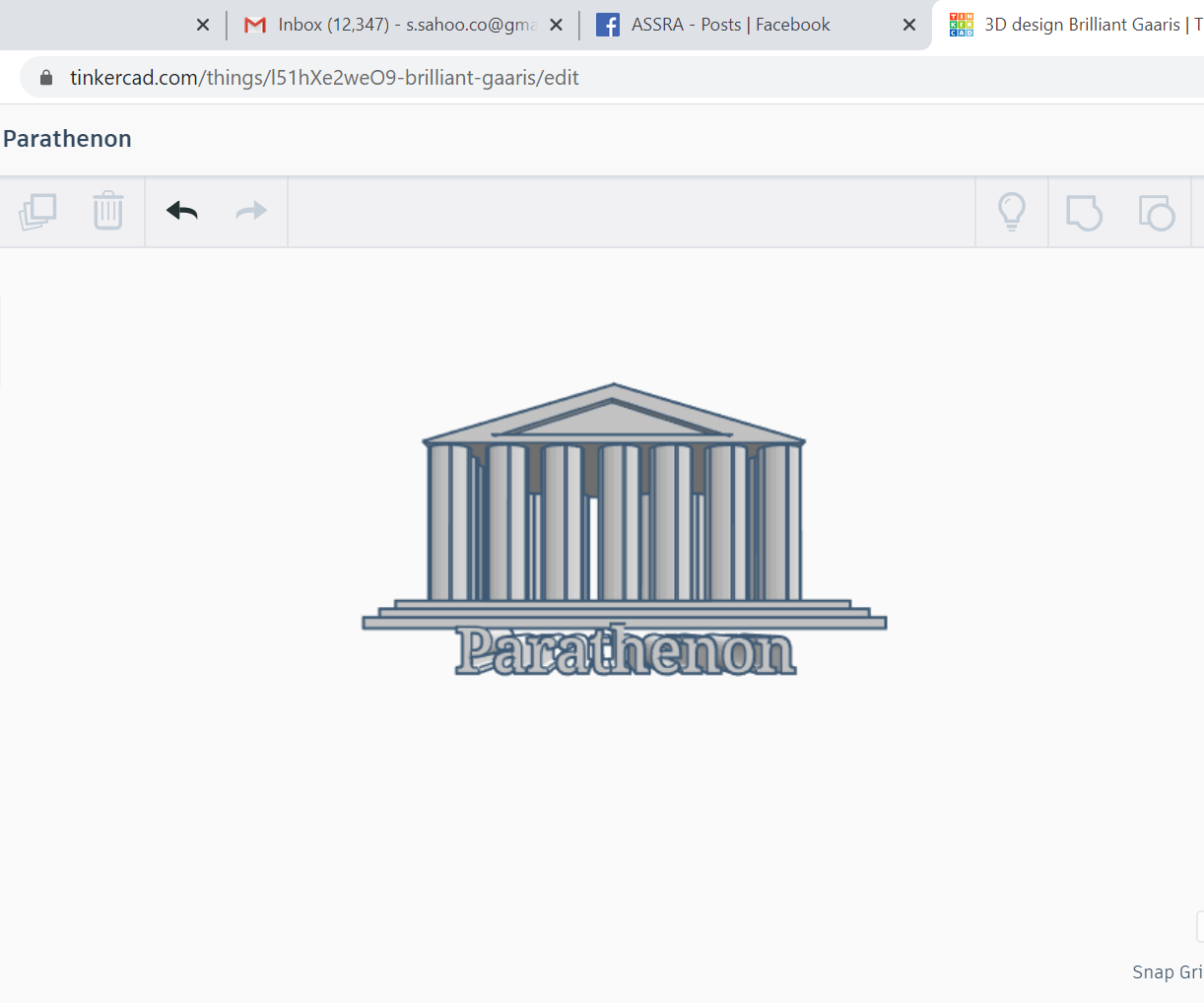Show hidden objects via the lightbulb icon
Image resolution: width=1204 pixels, height=1003 pixels.
tap(1011, 211)
